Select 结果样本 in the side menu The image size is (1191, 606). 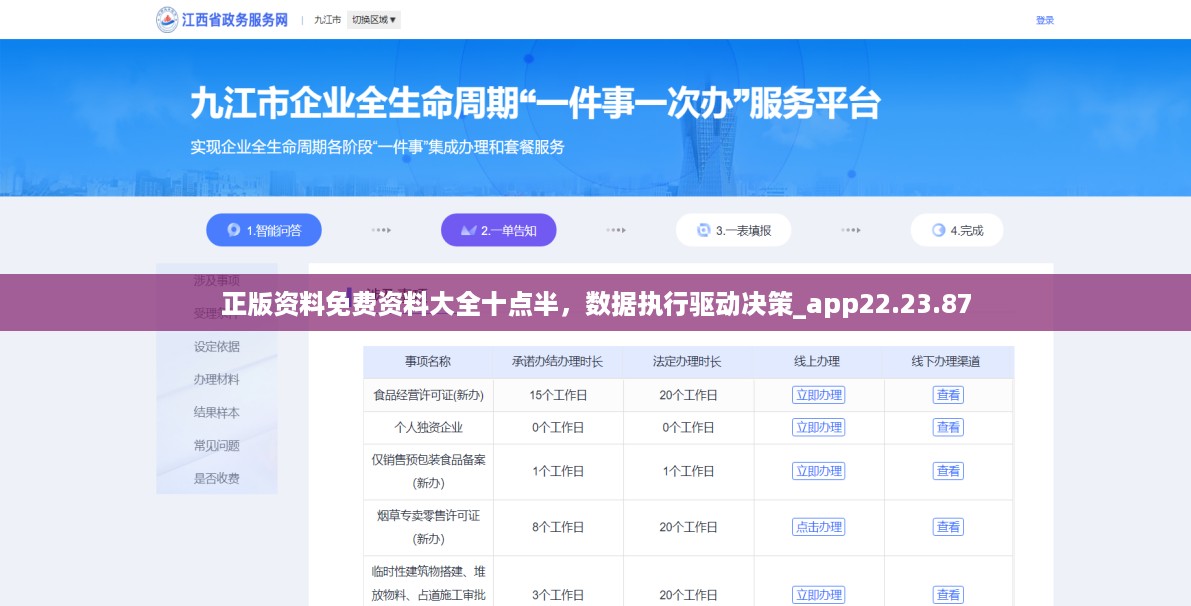(216, 412)
